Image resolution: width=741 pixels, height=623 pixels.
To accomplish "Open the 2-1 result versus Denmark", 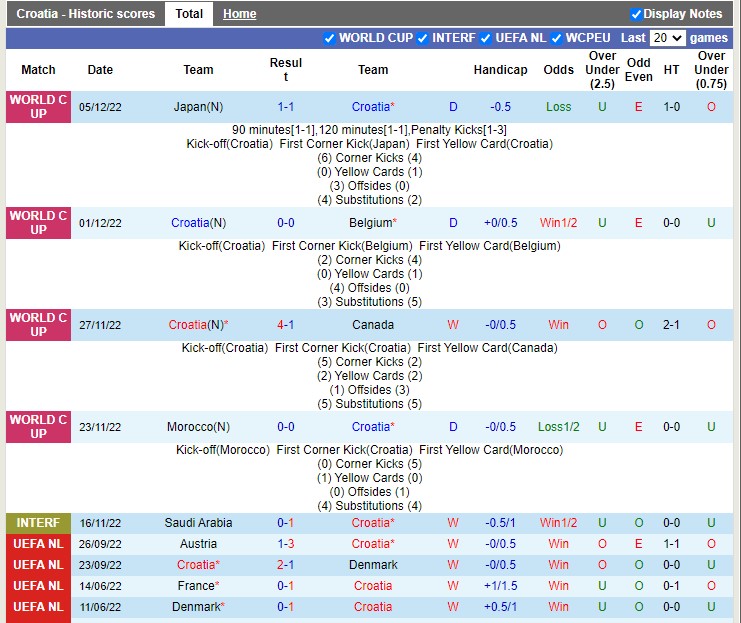I will (285, 565).
